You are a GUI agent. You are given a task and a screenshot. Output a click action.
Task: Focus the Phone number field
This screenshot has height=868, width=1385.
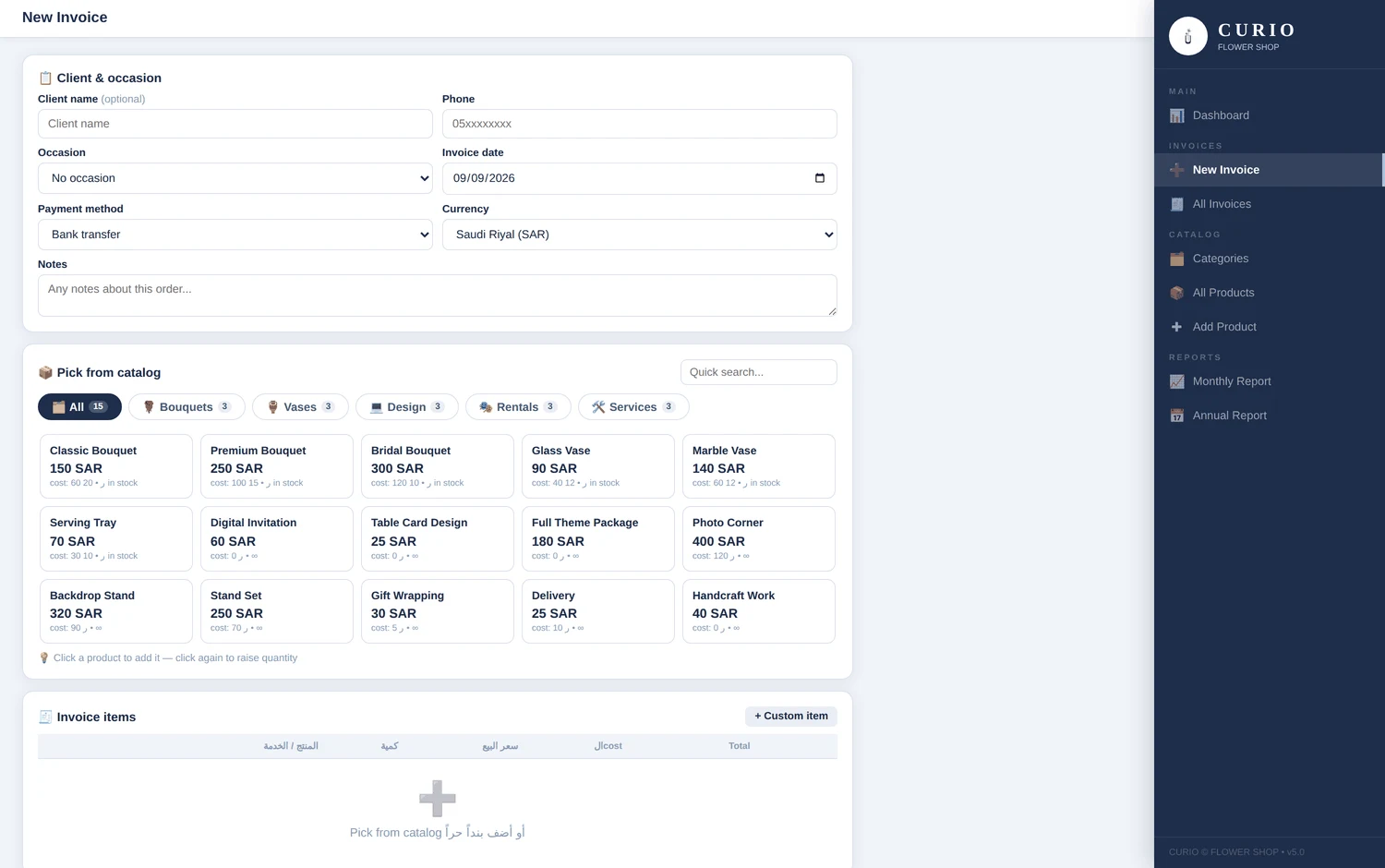point(640,124)
